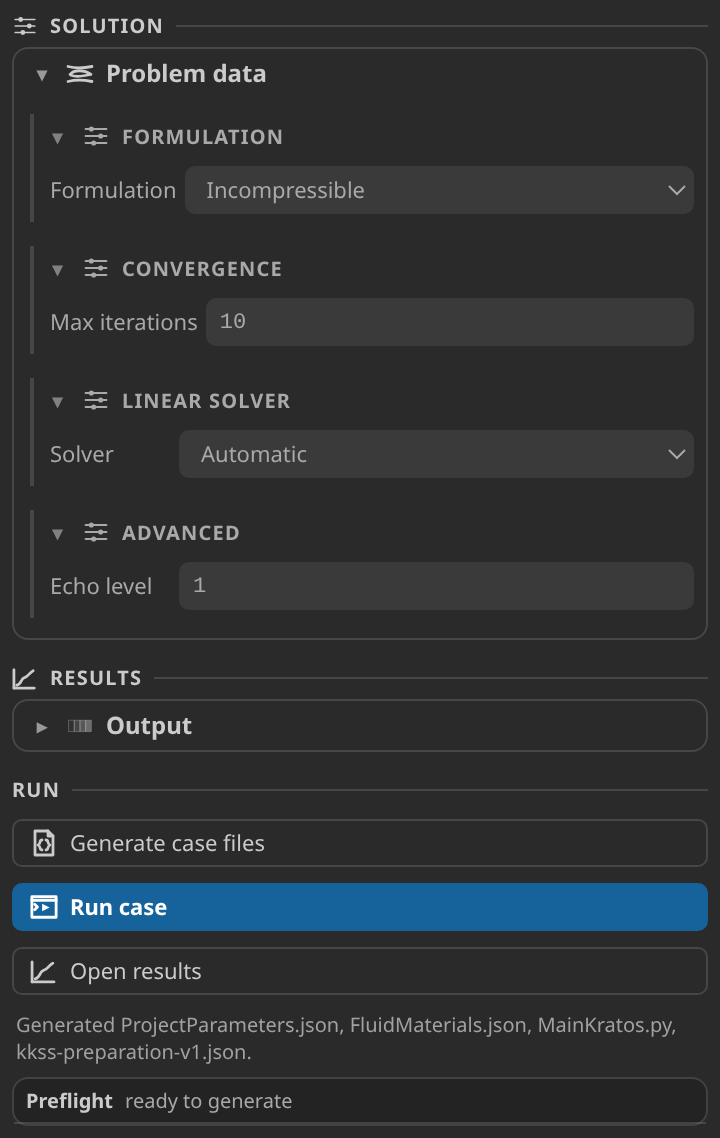Click the Max iterations input field
This screenshot has height=1138, width=720.
450,322
